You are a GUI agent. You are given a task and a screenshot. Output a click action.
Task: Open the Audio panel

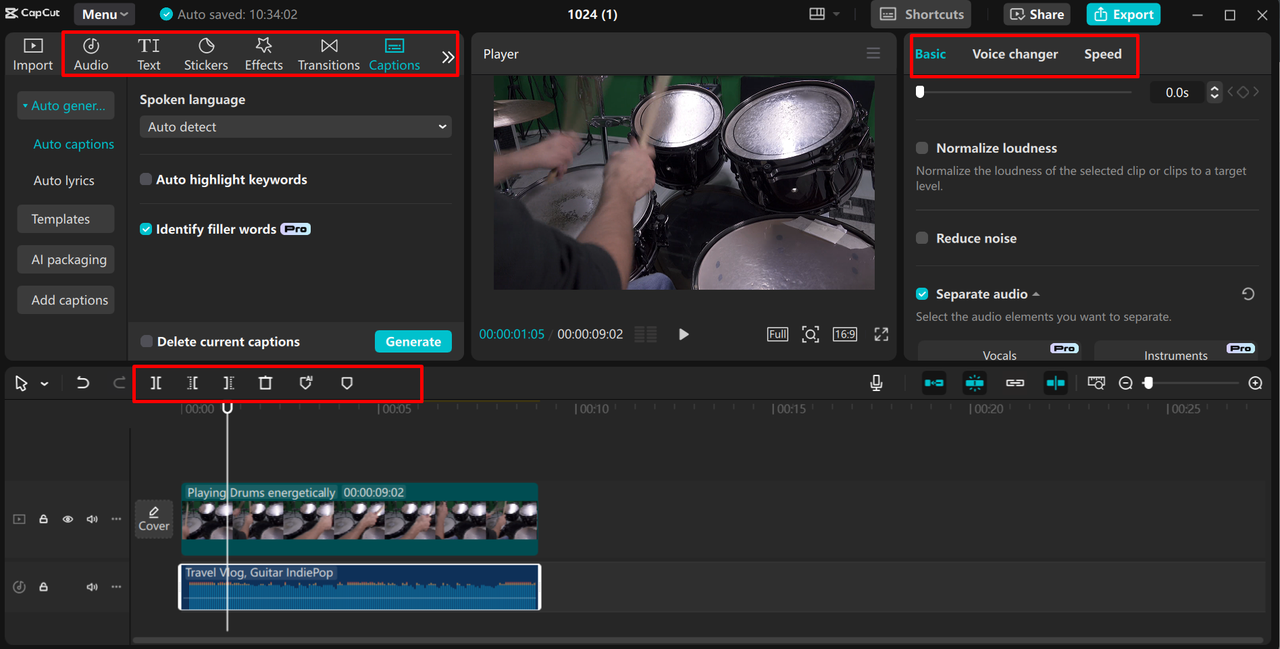[91, 54]
